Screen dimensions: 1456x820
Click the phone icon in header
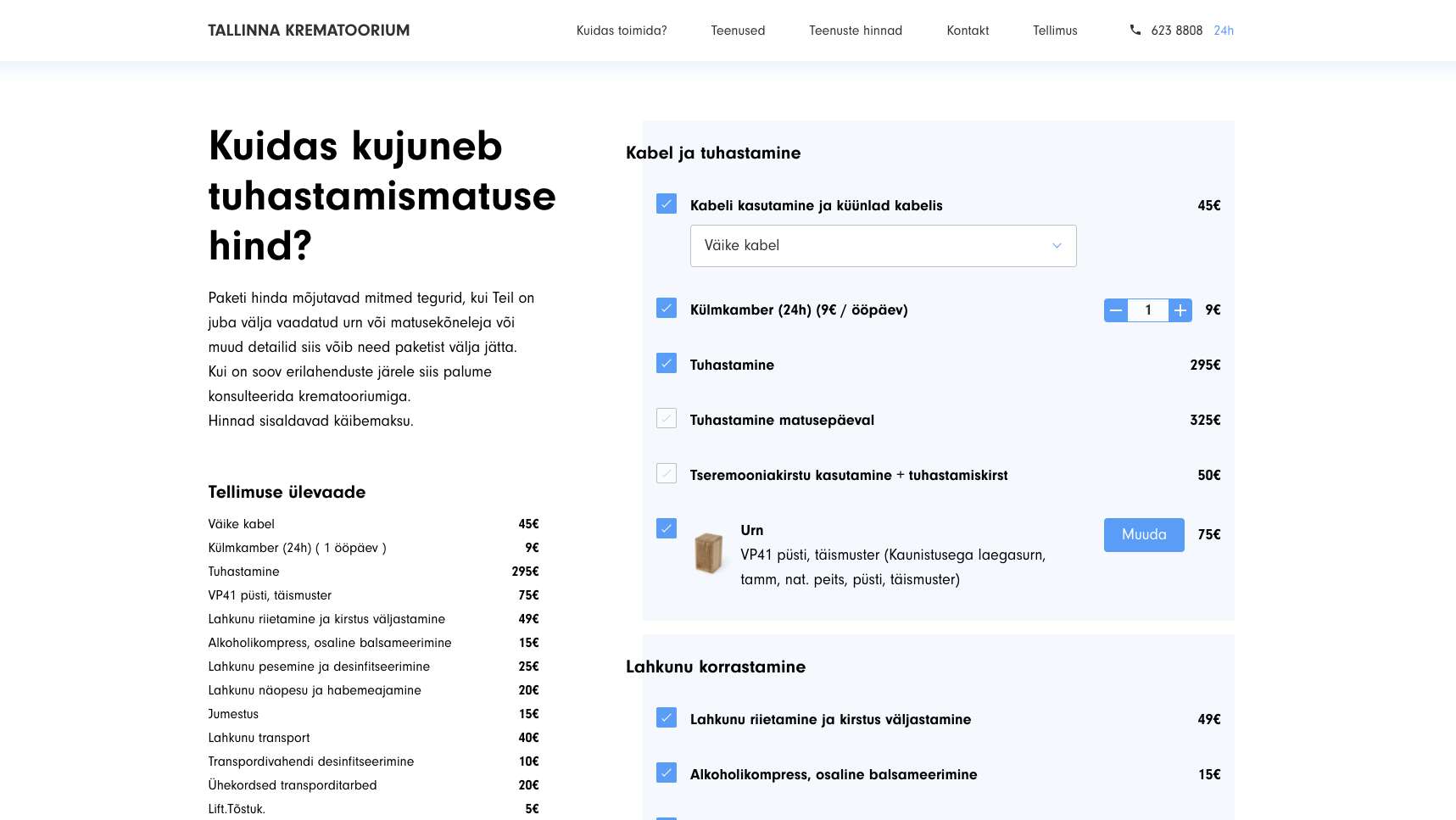point(1135,30)
